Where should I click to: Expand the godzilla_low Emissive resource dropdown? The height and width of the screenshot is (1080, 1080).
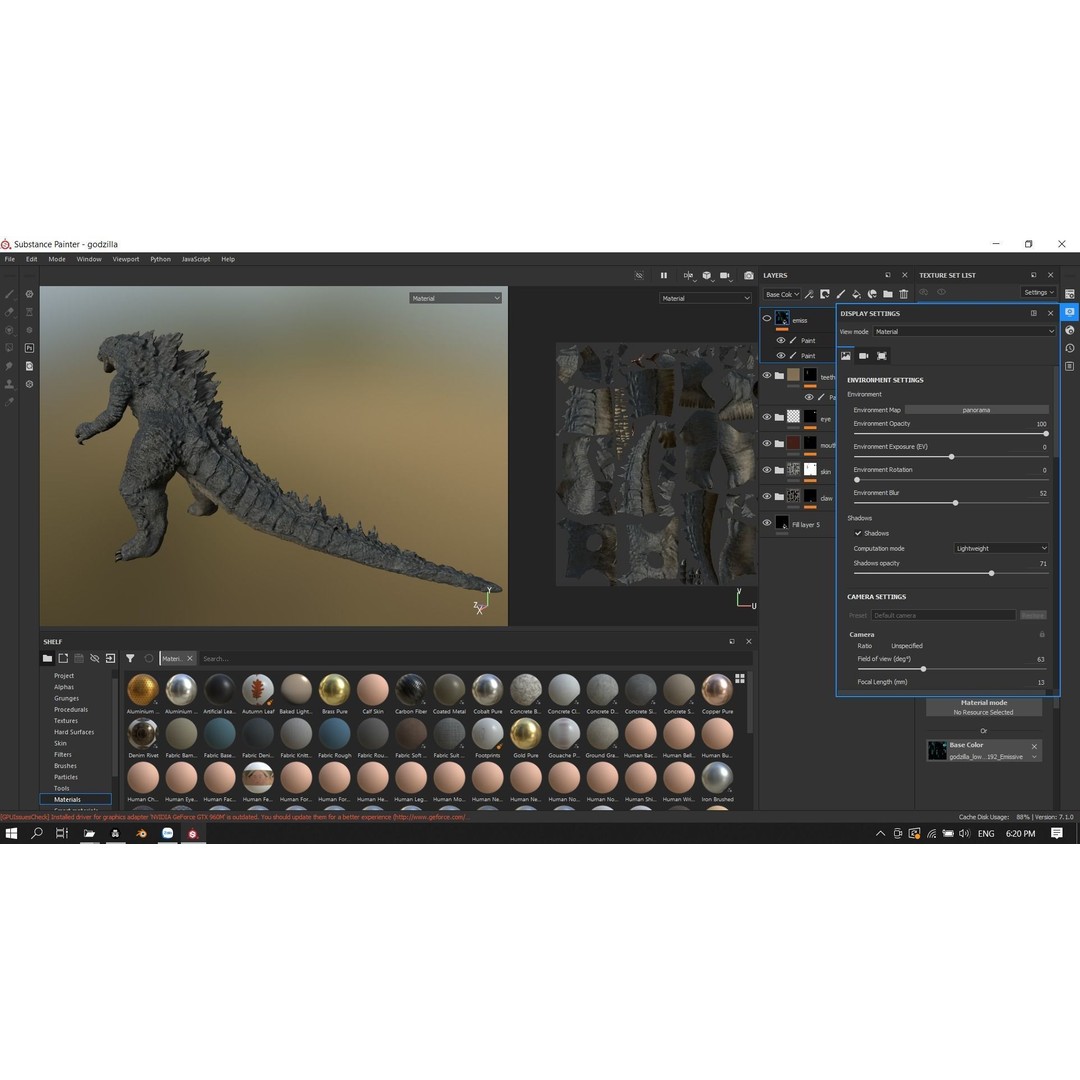(1034, 757)
